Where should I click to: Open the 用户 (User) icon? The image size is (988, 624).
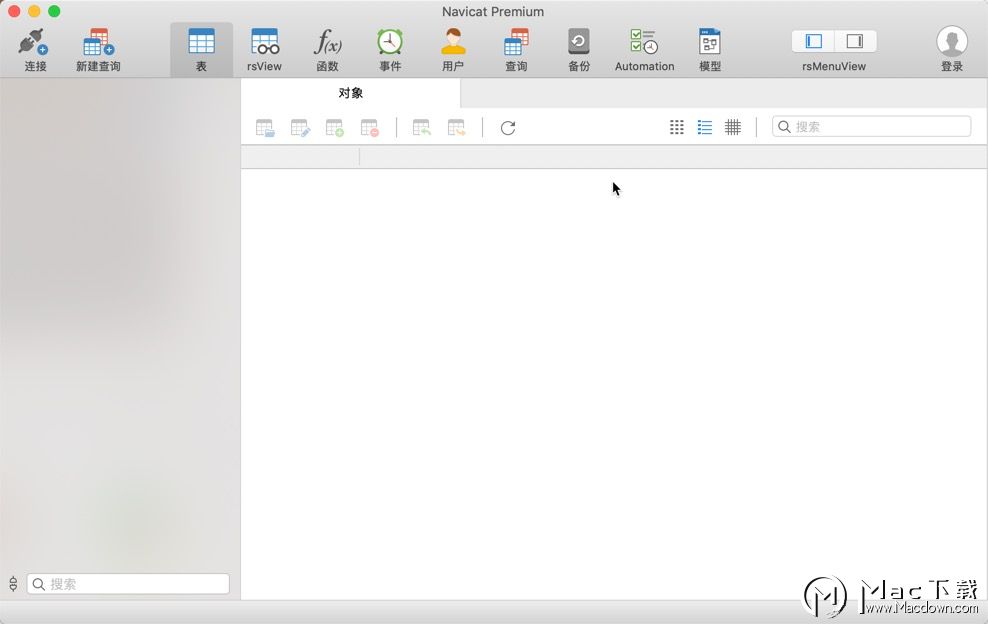(453, 42)
